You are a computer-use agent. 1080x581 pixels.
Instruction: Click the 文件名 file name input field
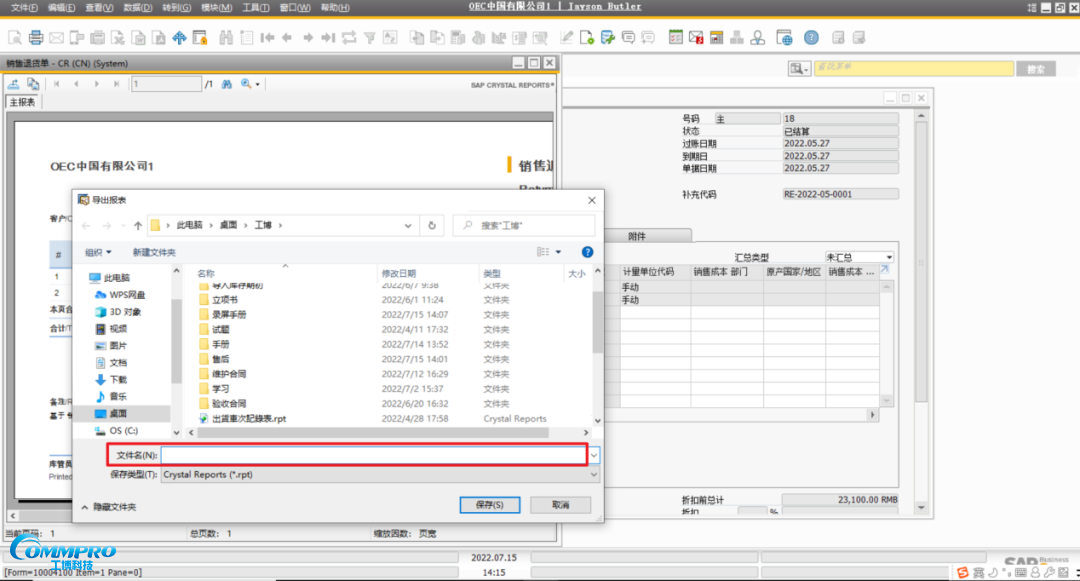(x=374, y=455)
